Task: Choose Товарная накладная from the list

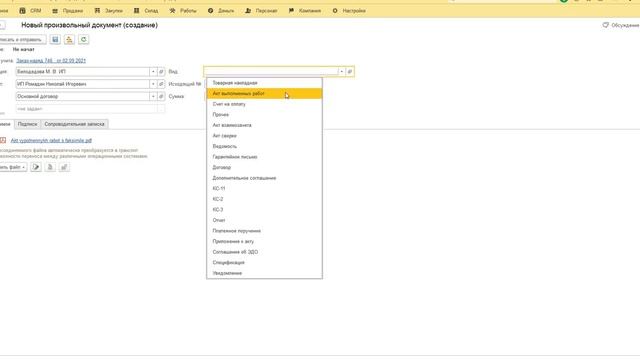Action: [x=264, y=83]
